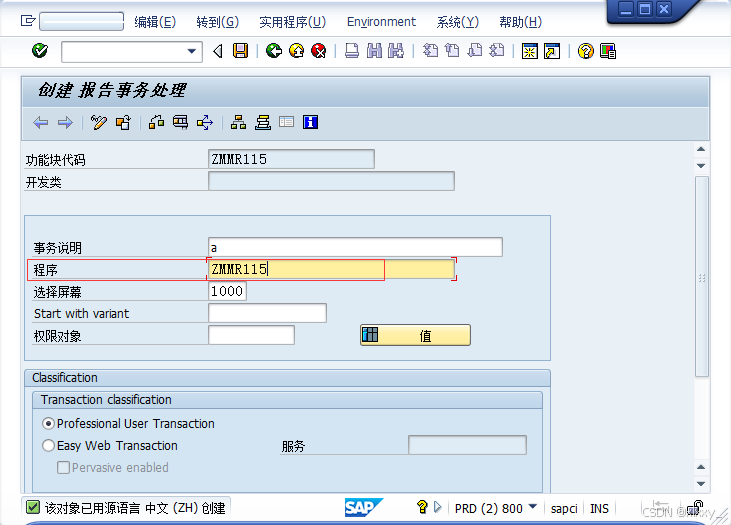Click the Test monitor icon
This screenshot has width=731, height=525.
coord(180,122)
